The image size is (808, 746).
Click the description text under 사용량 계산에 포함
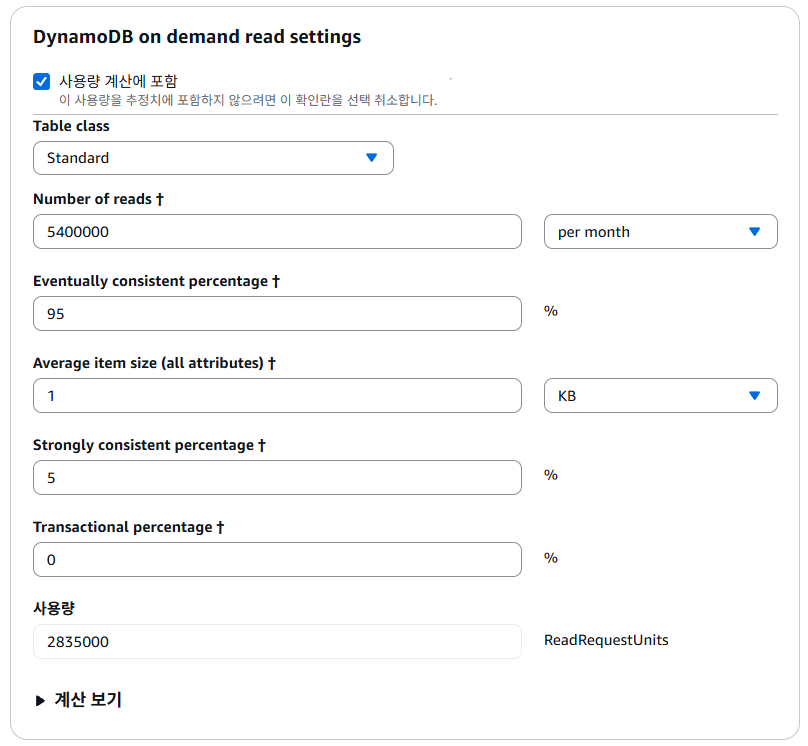click(248, 100)
